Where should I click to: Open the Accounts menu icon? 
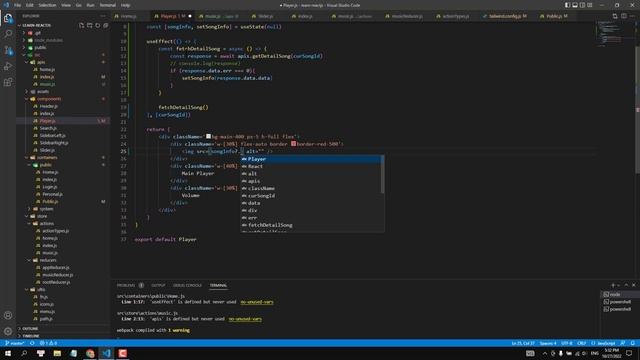click(8, 315)
